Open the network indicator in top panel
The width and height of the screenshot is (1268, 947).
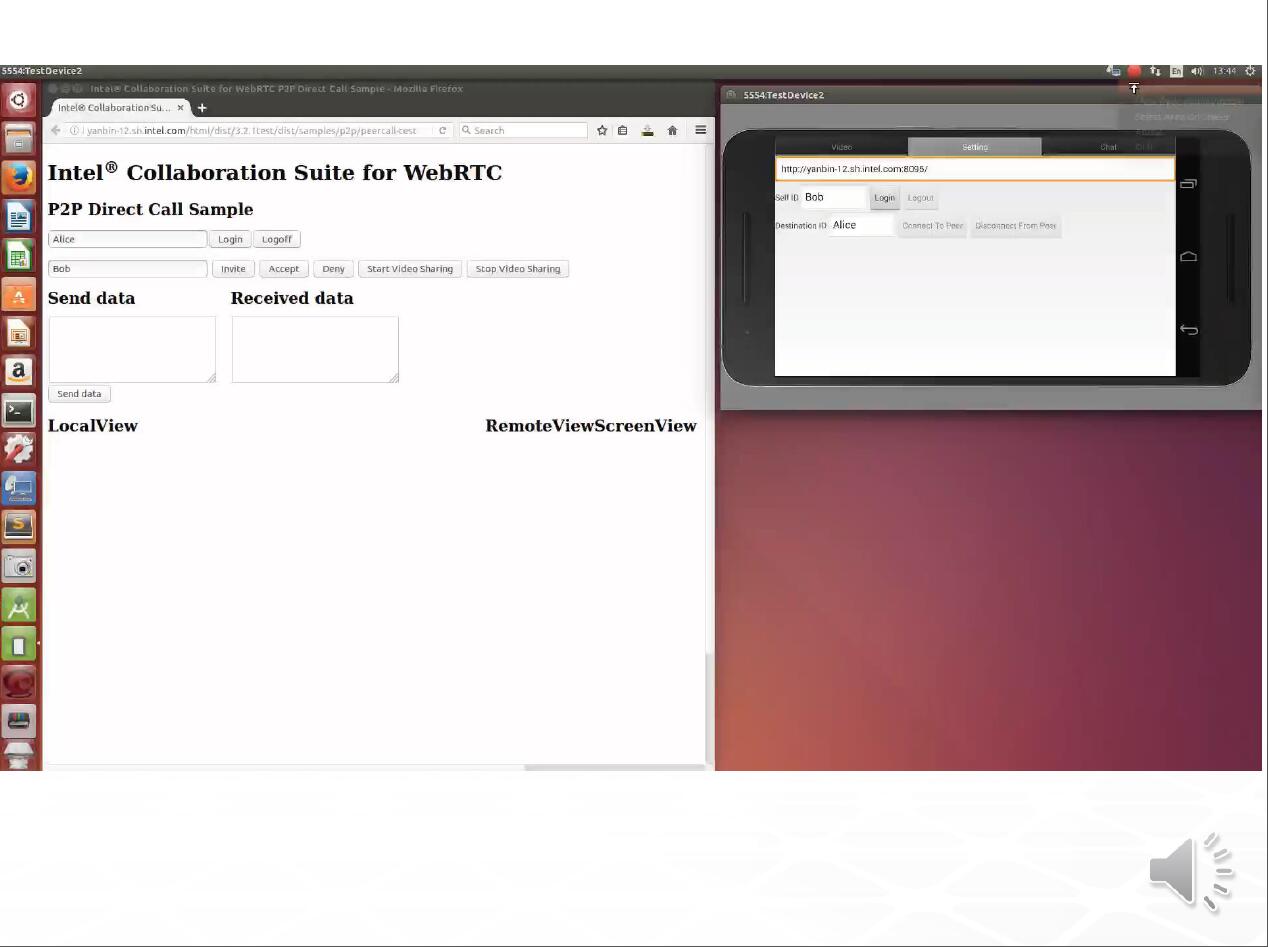pyautogui.click(x=1155, y=71)
